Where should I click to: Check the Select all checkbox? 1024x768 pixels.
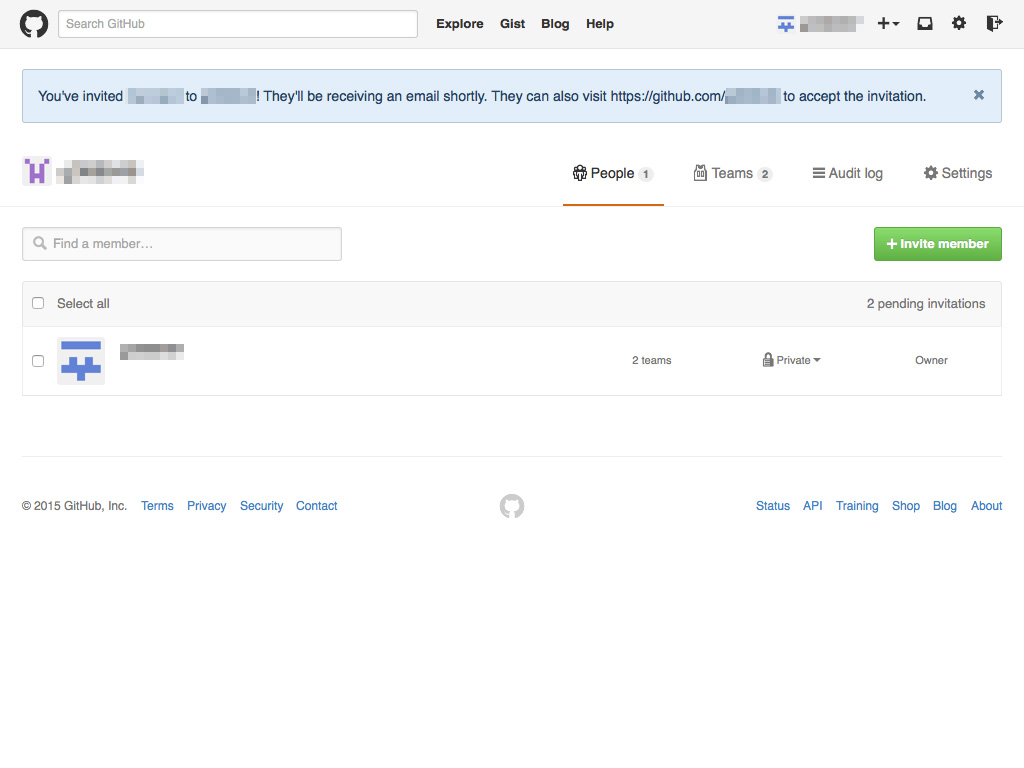pyautogui.click(x=38, y=303)
